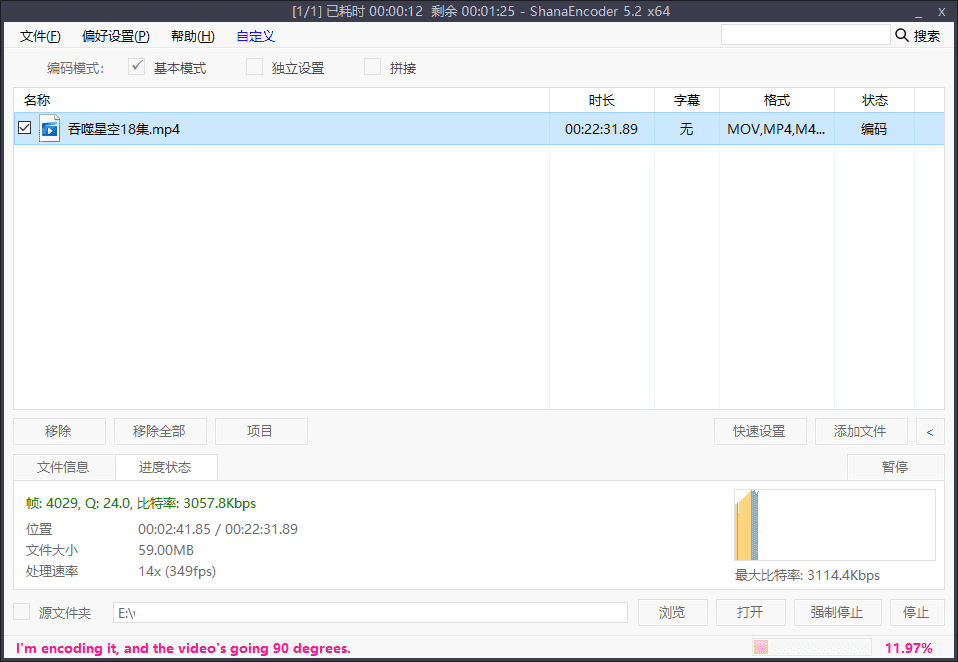The width and height of the screenshot is (958, 662).
Task: Click the small pink status bar icon
Action: tap(761, 648)
